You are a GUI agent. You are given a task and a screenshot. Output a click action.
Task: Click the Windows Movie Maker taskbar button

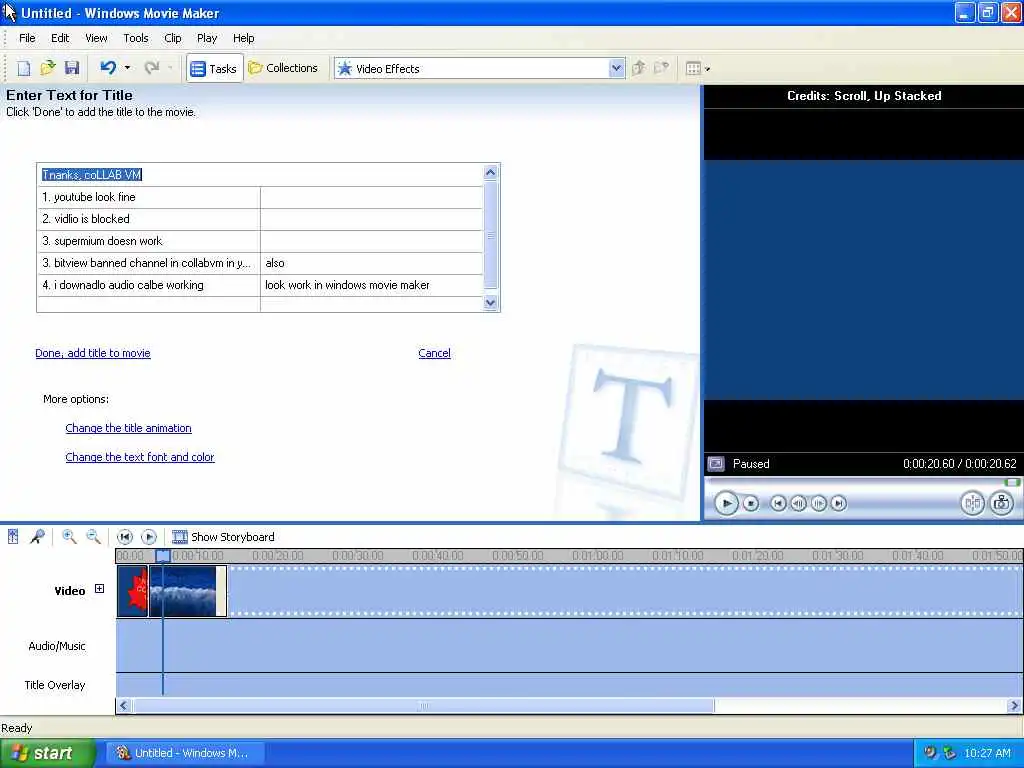[187, 753]
